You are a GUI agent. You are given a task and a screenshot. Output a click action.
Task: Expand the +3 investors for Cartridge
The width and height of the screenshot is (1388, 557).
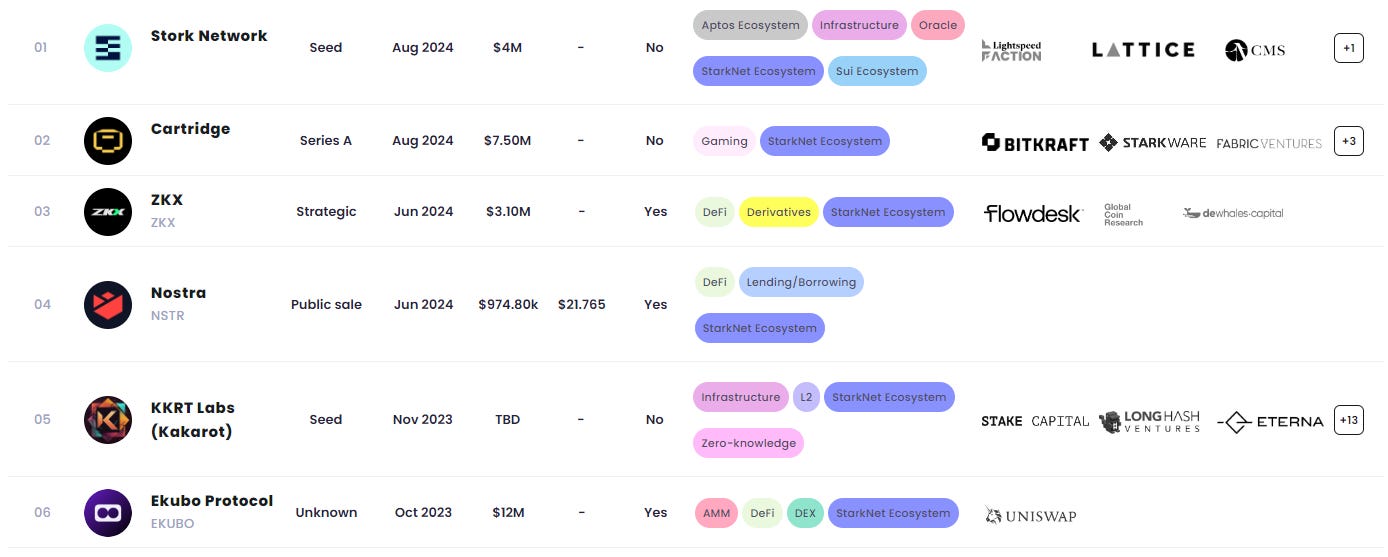1349,142
